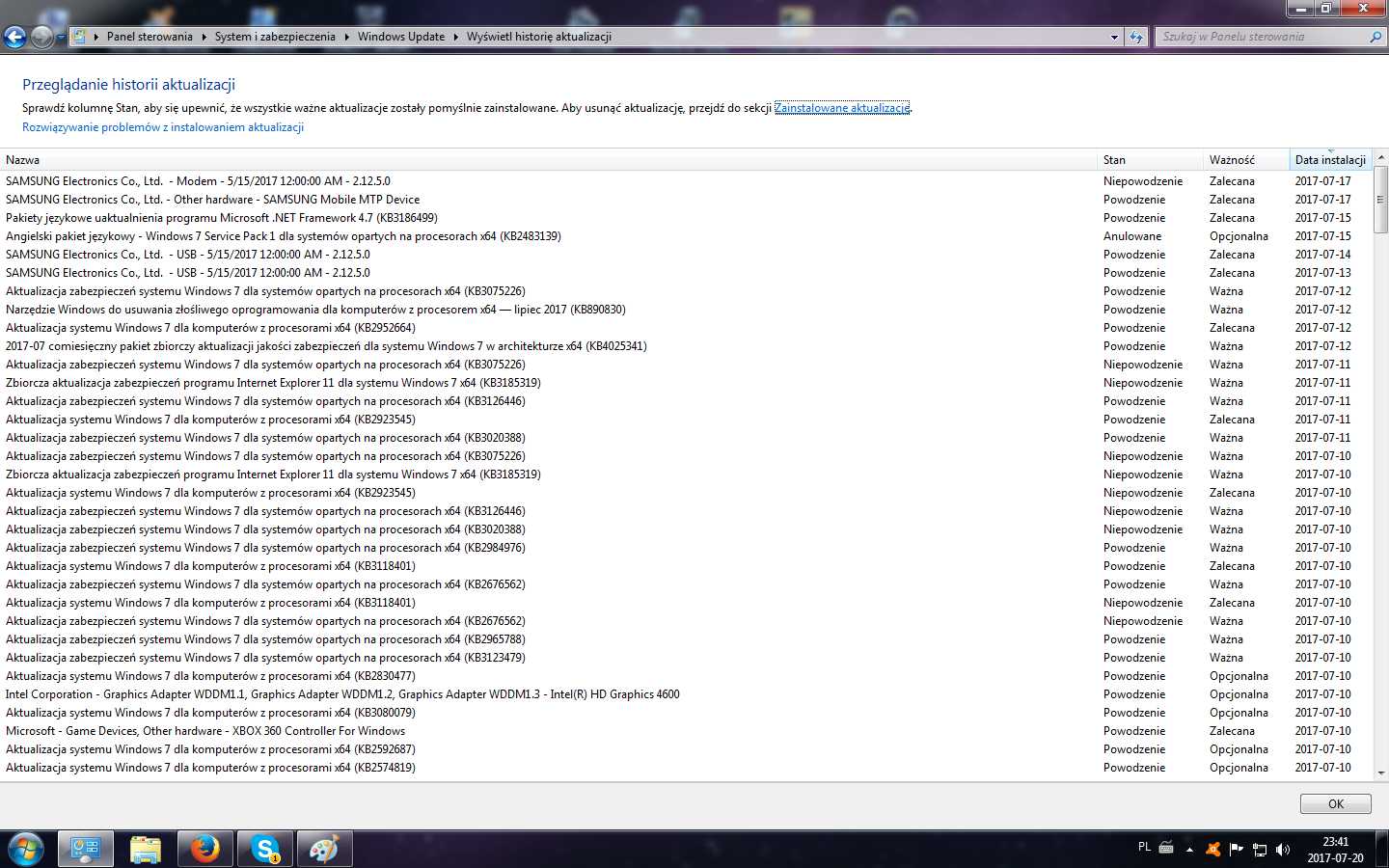This screenshot has height=868, width=1389.
Task: Select Angielski pakiet językowy KB2483139 row
Action: pos(686,236)
